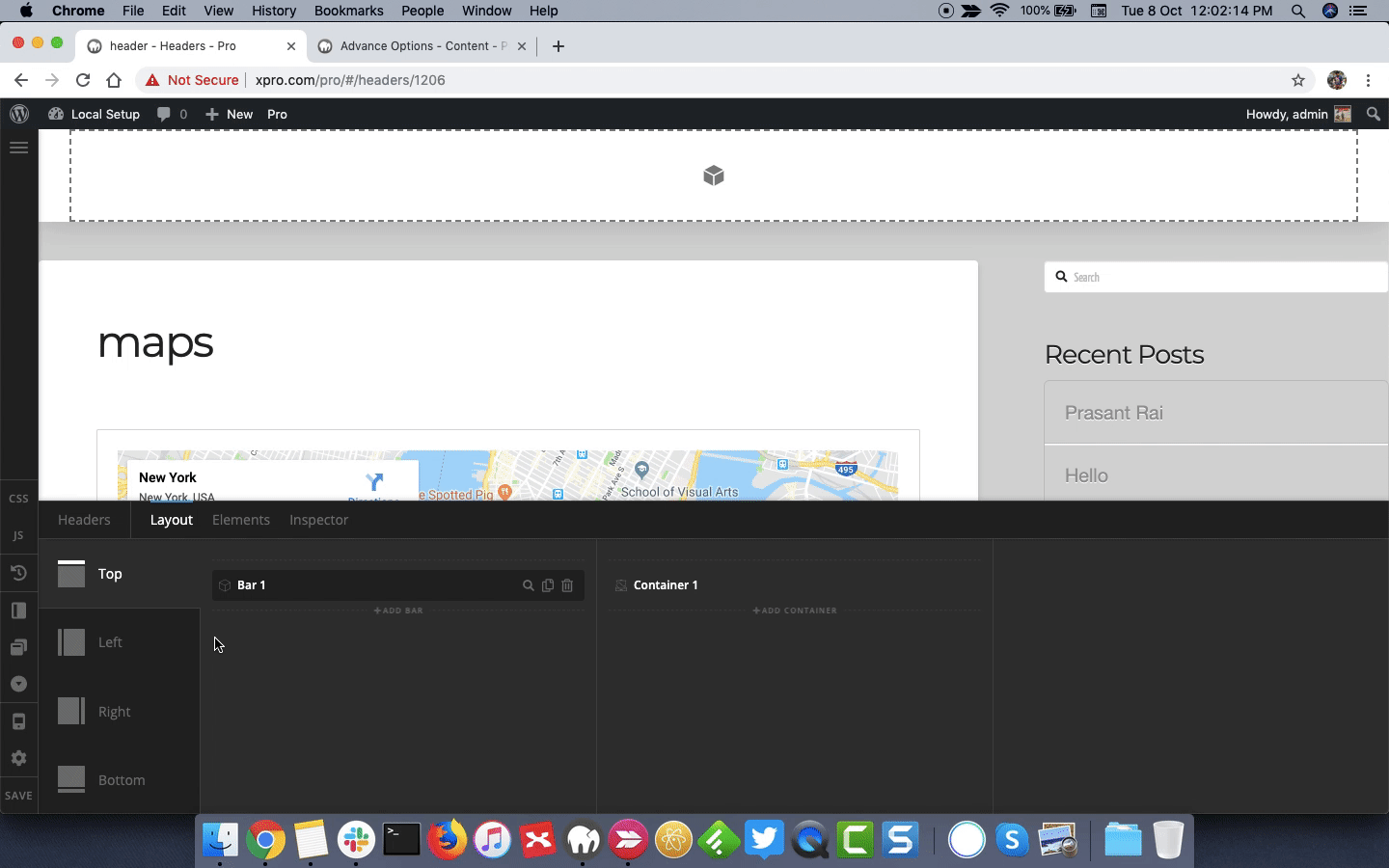Image resolution: width=1389 pixels, height=868 pixels.
Task: Open Terminal from the Dock
Action: 401,839
